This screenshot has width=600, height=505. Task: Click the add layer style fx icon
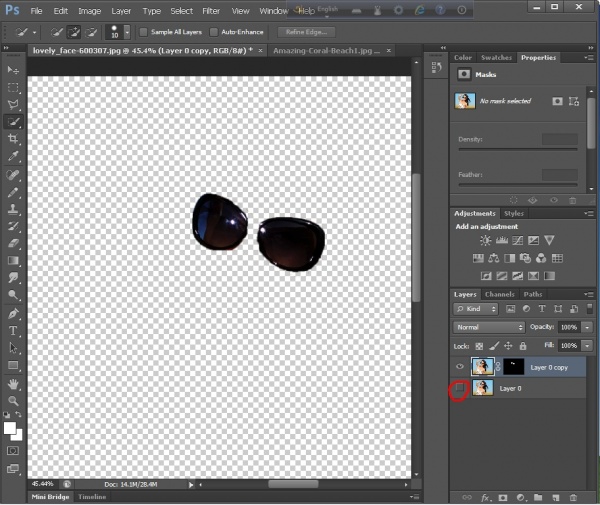[484, 496]
